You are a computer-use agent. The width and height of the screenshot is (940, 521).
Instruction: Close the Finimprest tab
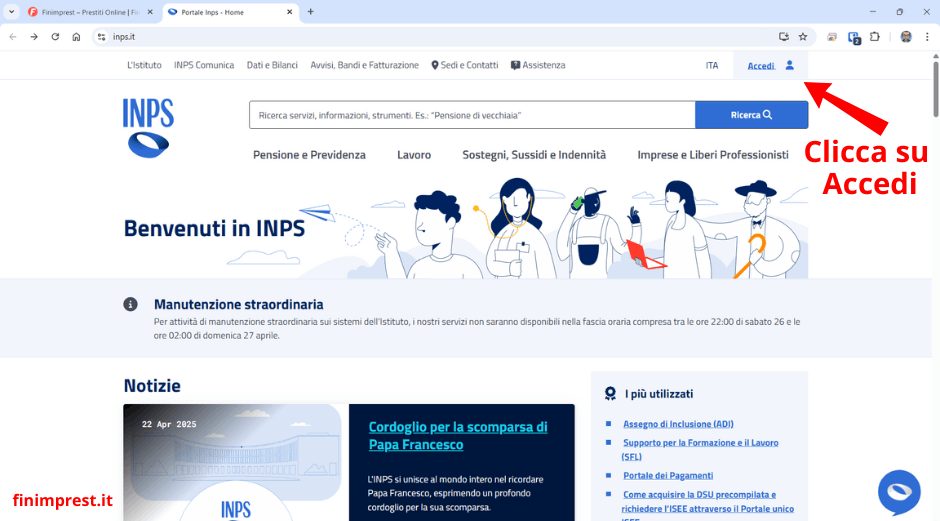150,12
